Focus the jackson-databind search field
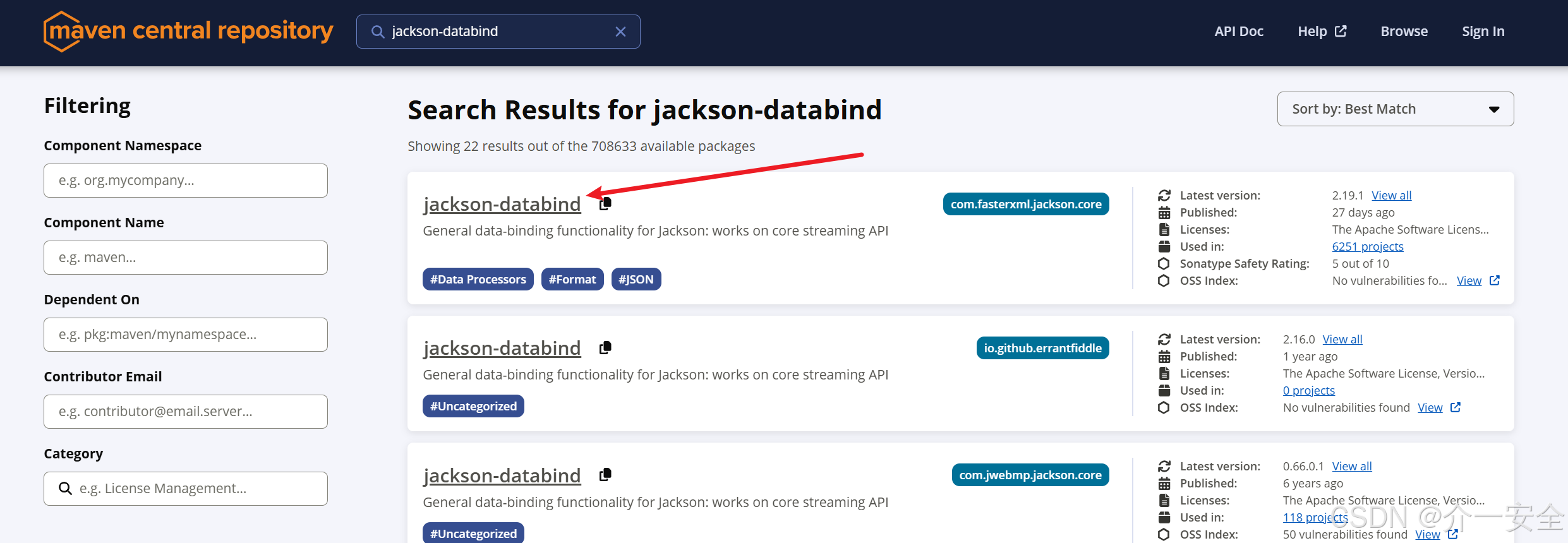Screen dimensions: 1568x543 tap(498, 32)
